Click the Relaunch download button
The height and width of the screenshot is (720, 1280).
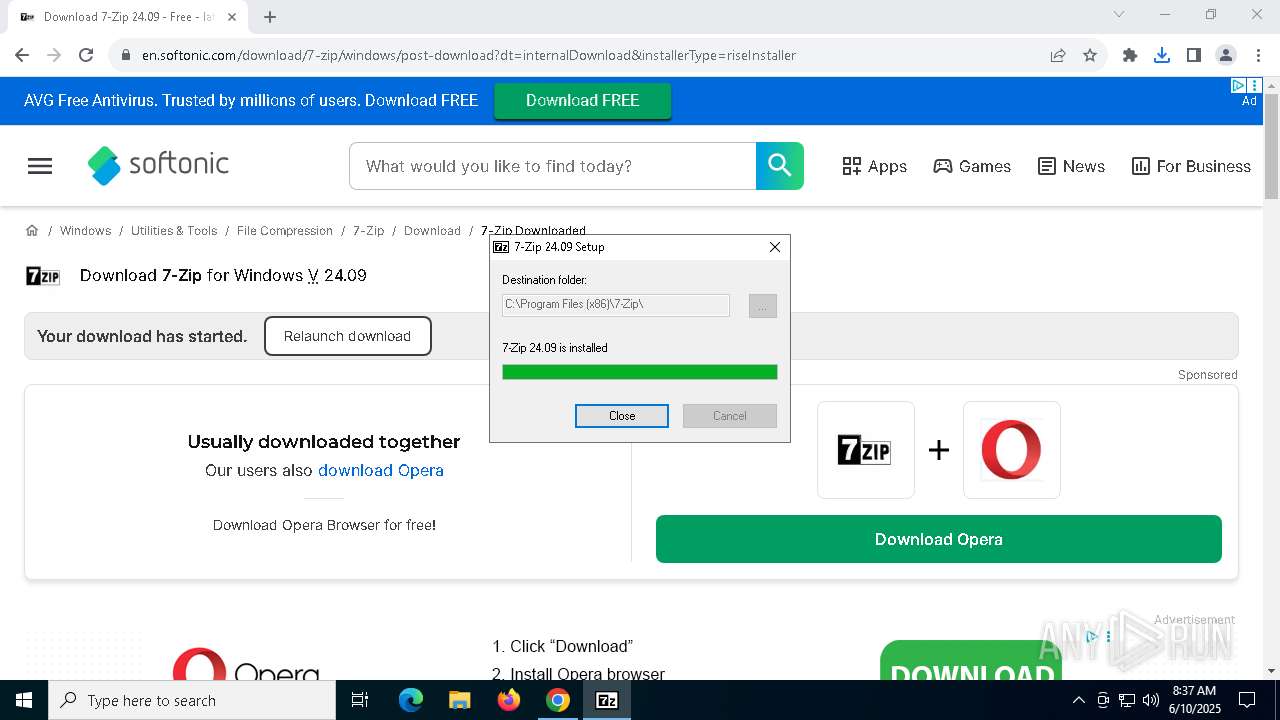tap(347, 336)
